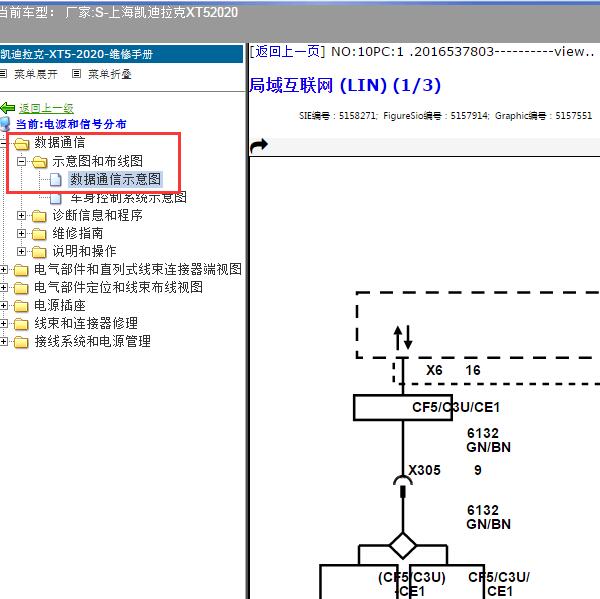The width and height of the screenshot is (600, 599).
Task: Select 维修指南 in the tree
Action: tap(78, 233)
